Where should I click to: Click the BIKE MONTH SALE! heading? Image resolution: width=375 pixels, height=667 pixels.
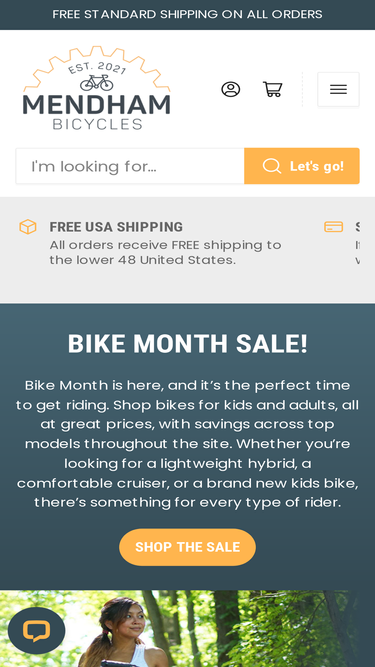point(188,344)
